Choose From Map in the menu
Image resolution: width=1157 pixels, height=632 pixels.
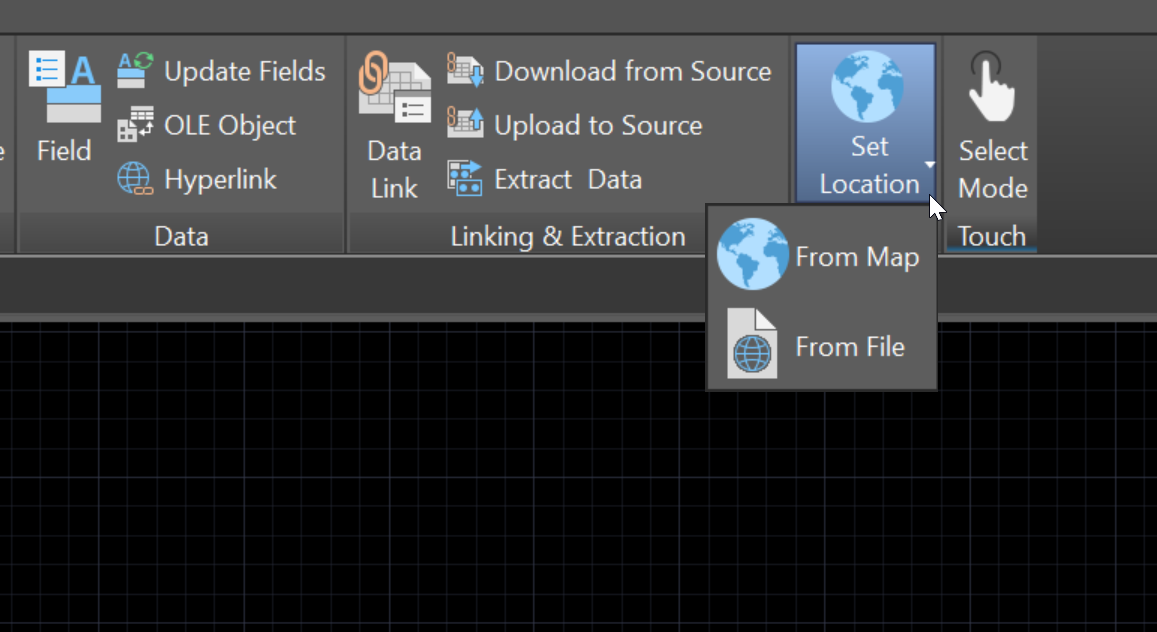[857, 256]
